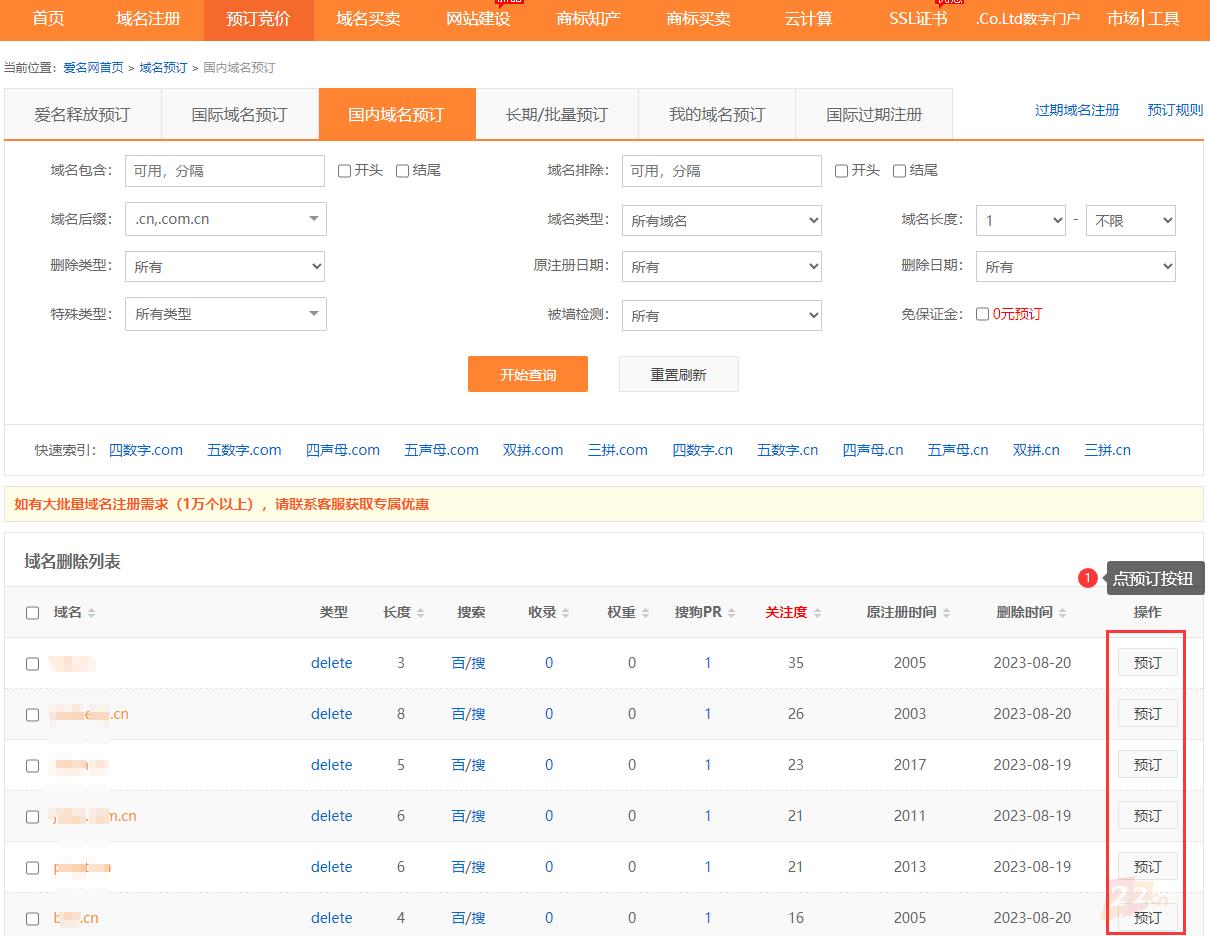
Task: Tick the 结尾 checkbox for 域名排除
Action: tap(899, 171)
